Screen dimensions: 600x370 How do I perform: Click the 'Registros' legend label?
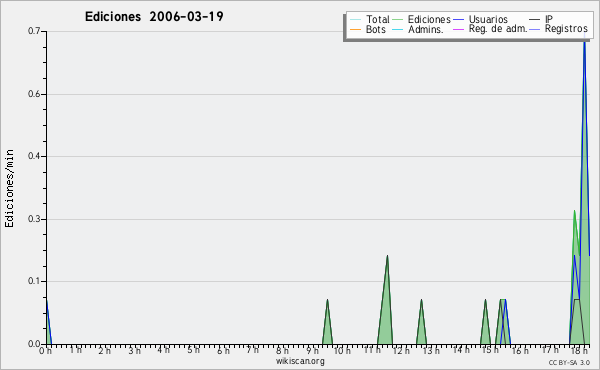point(566,29)
